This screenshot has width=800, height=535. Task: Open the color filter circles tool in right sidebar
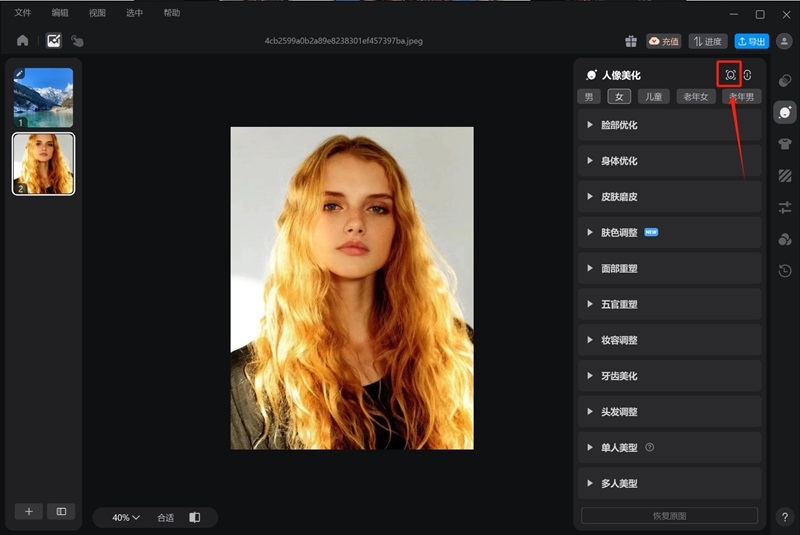tap(785, 239)
